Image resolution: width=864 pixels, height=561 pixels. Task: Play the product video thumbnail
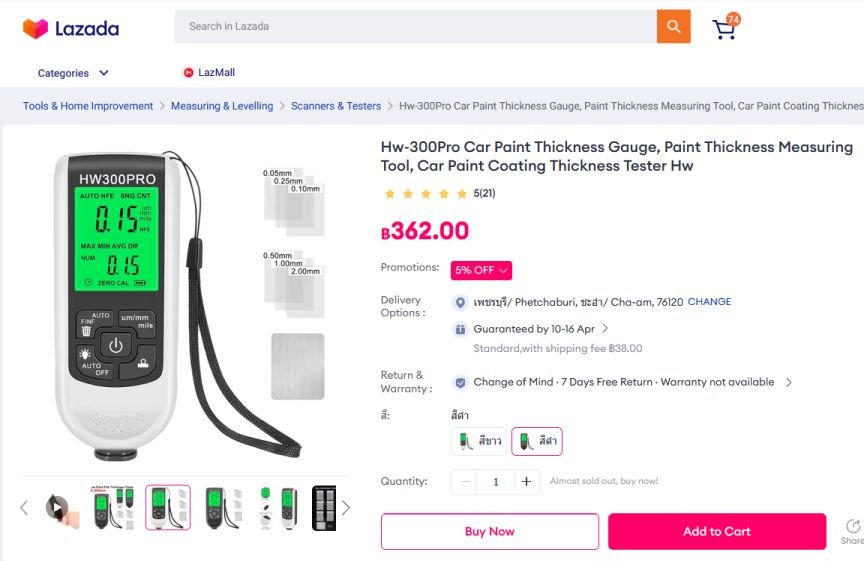pyautogui.click(x=57, y=508)
